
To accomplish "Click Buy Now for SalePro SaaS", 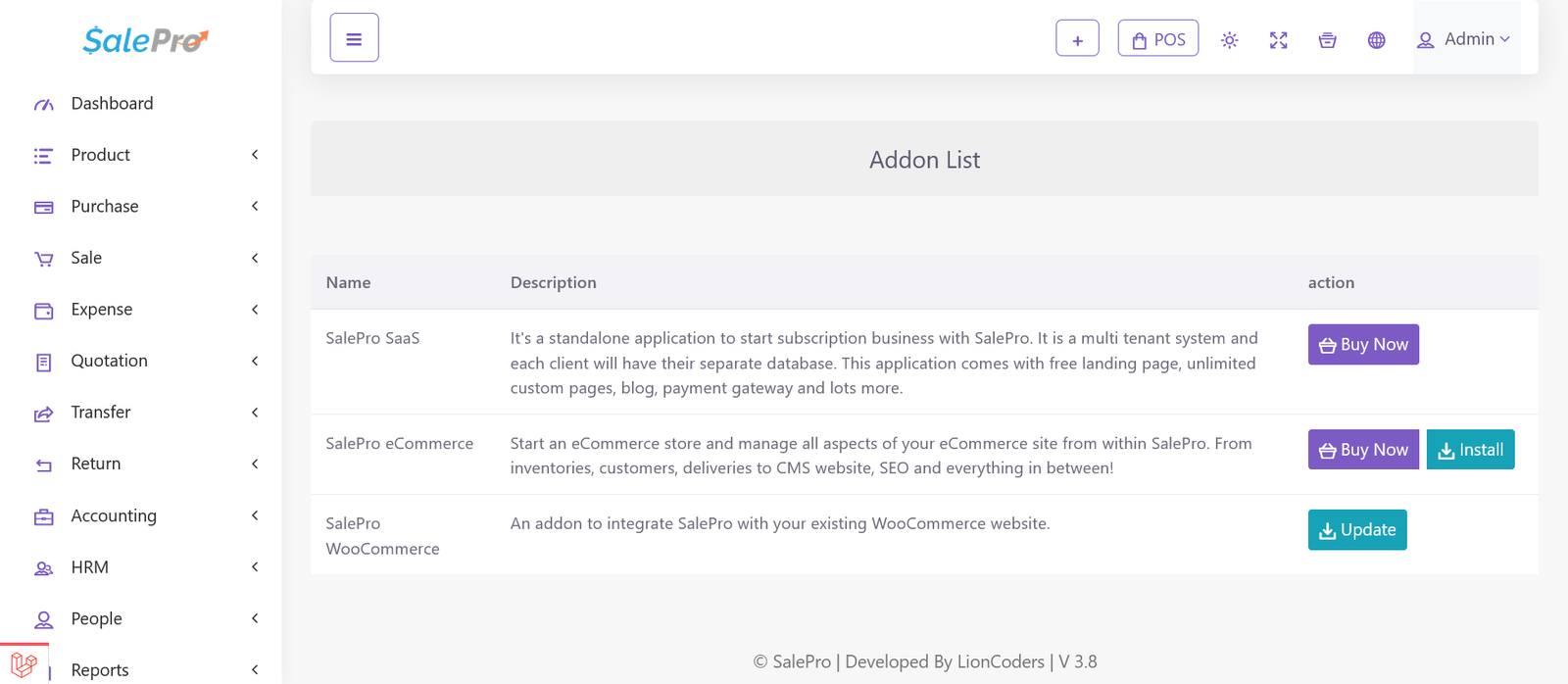I will pos(1362,345).
